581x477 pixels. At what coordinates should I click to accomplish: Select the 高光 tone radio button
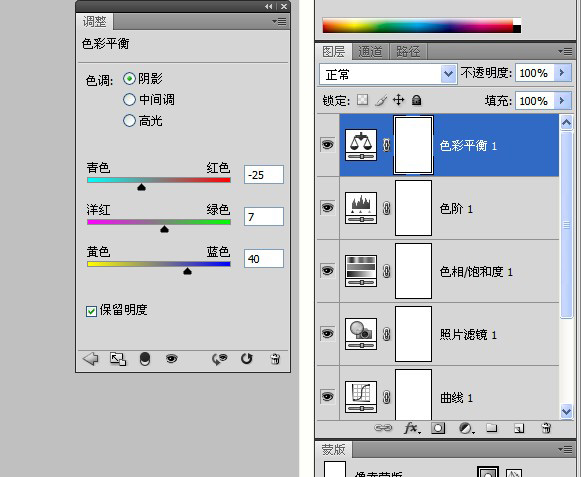[129, 120]
